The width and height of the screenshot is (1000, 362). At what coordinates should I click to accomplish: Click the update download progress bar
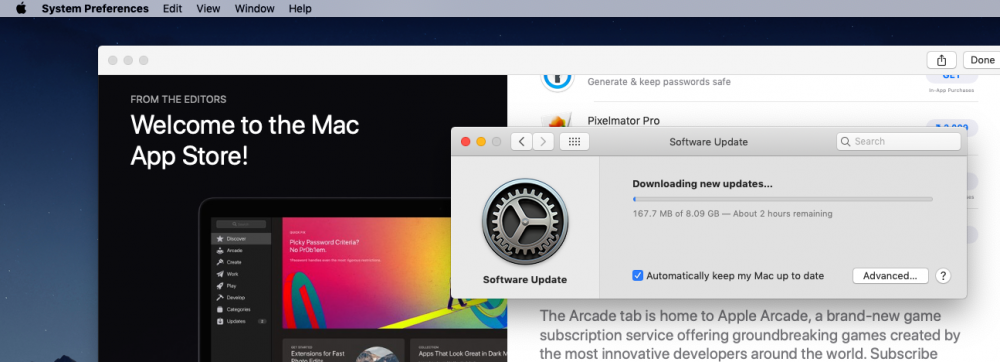tap(783, 199)
